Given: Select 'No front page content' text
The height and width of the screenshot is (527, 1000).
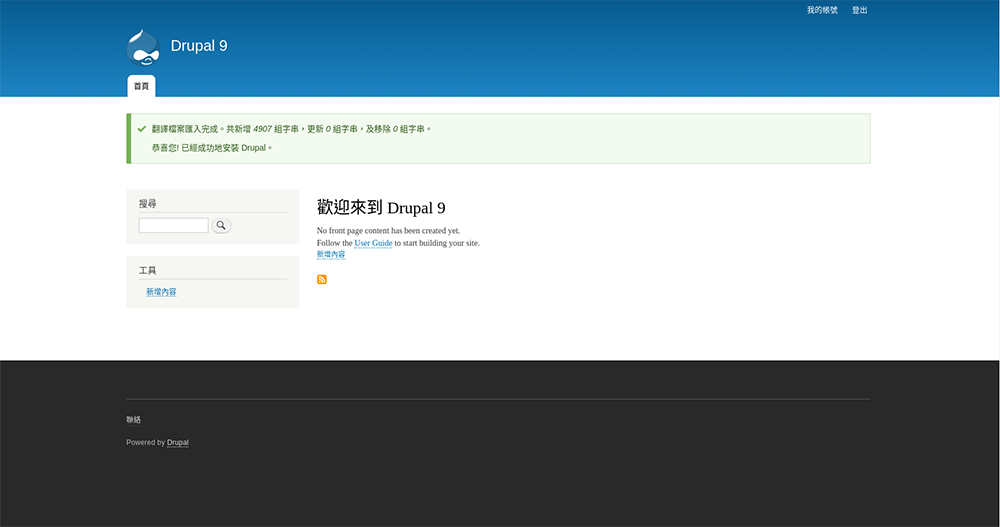Looking at the screenshot, I should (388, 231).
